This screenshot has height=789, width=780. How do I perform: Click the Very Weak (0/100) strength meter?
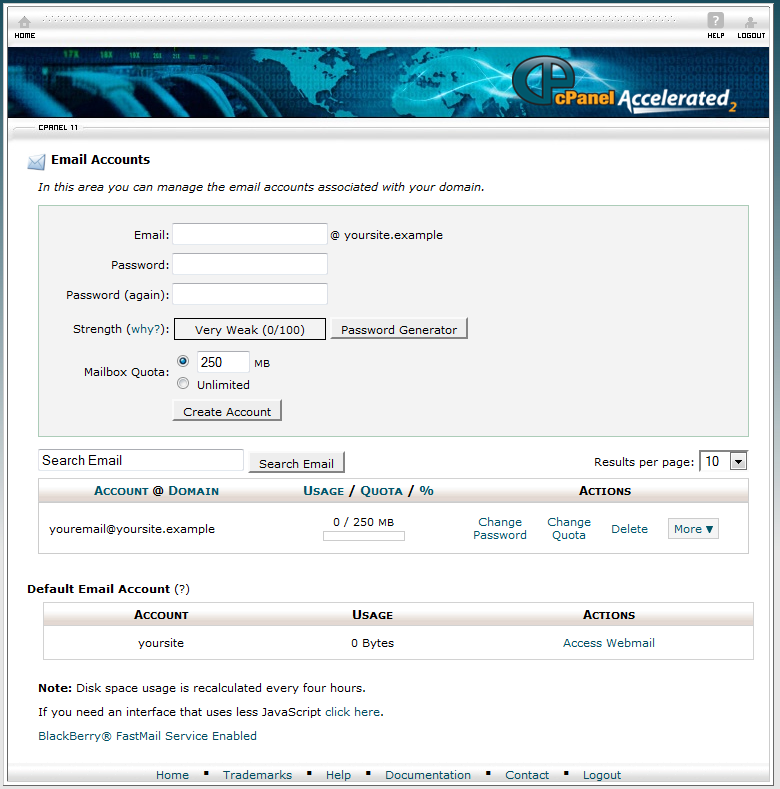point(250,329)
